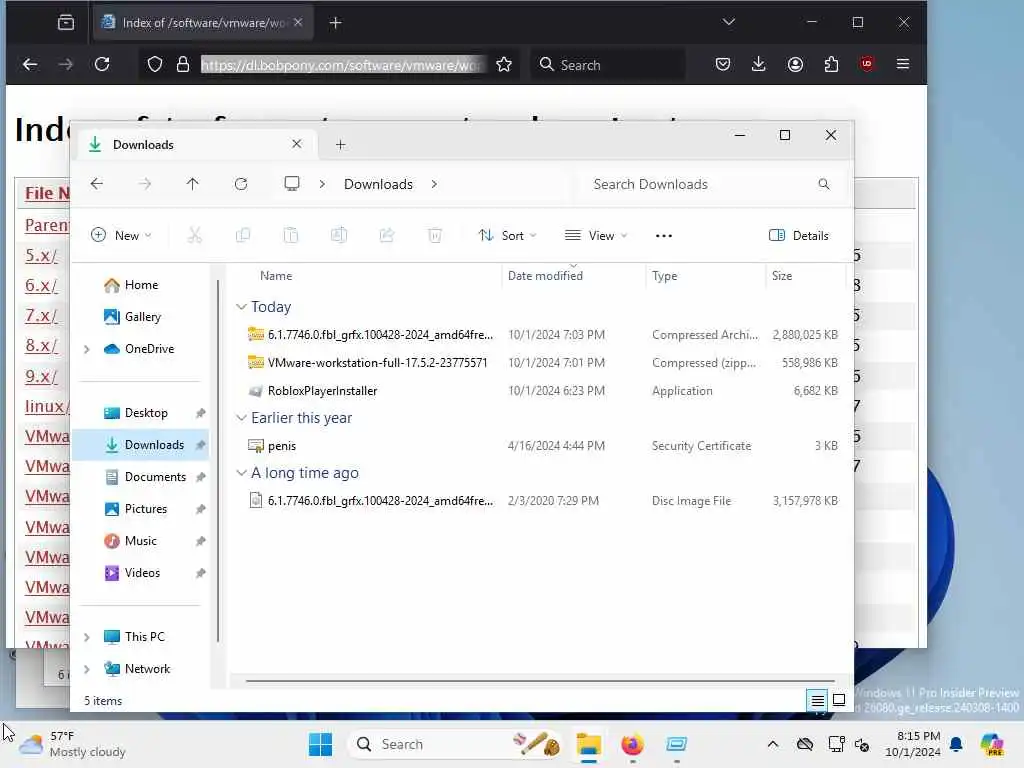The image size is (1024, 768).
Task: Show hidden system tray icons
Action: click(773, 744)
